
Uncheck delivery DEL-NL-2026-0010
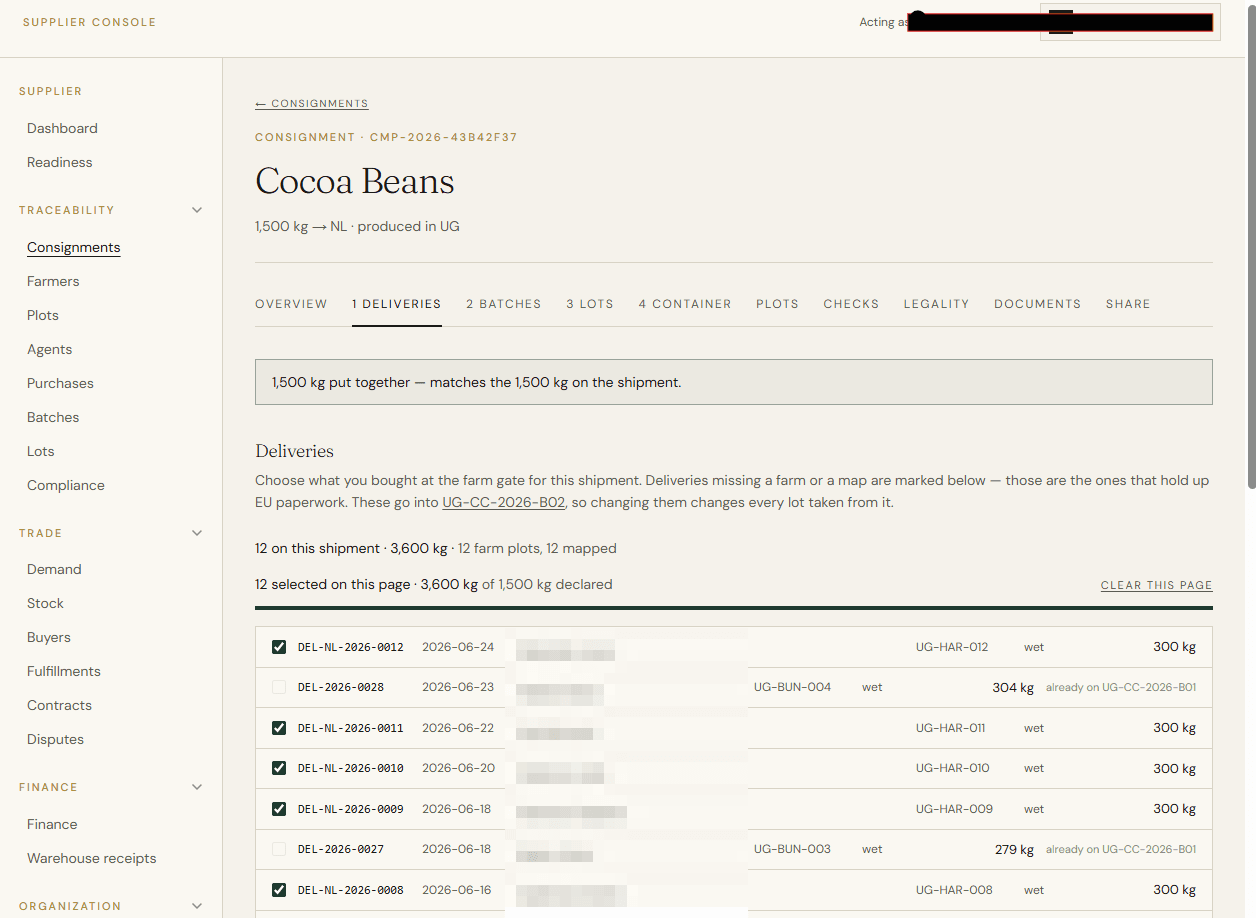coord(279,768)
